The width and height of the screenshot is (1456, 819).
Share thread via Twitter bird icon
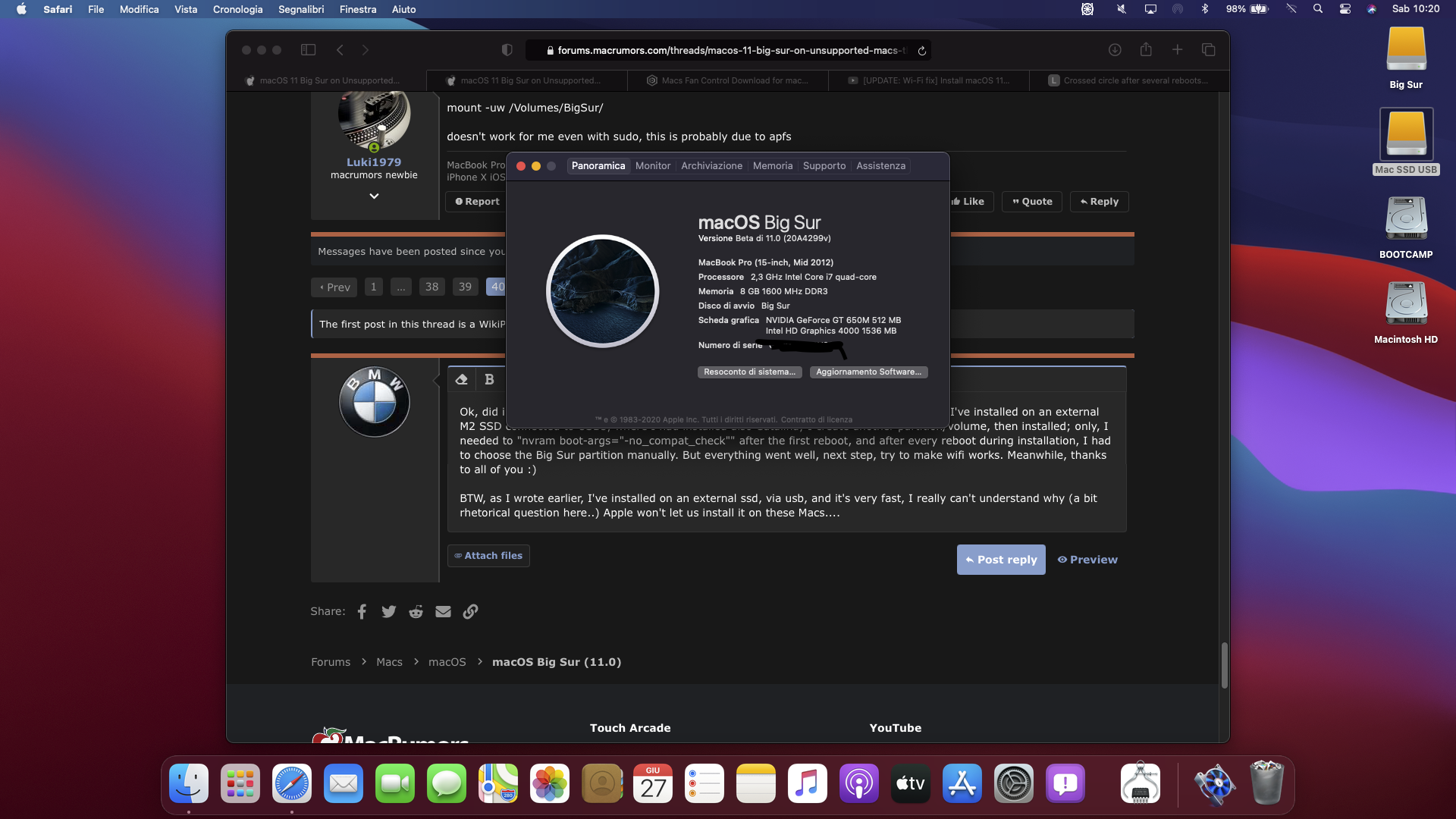389,612
